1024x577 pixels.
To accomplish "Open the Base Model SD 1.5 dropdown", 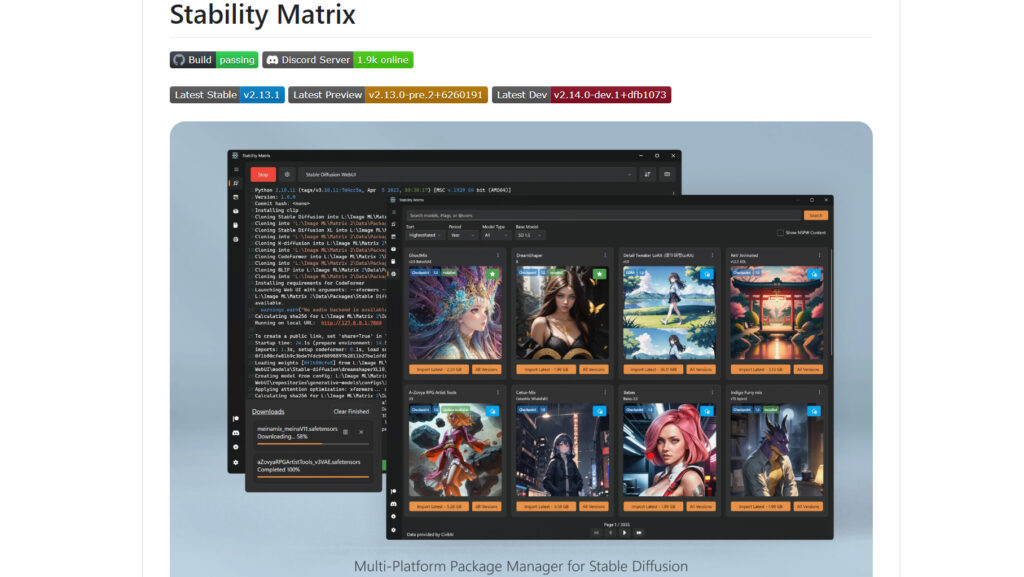I will [x=530, y=234].
